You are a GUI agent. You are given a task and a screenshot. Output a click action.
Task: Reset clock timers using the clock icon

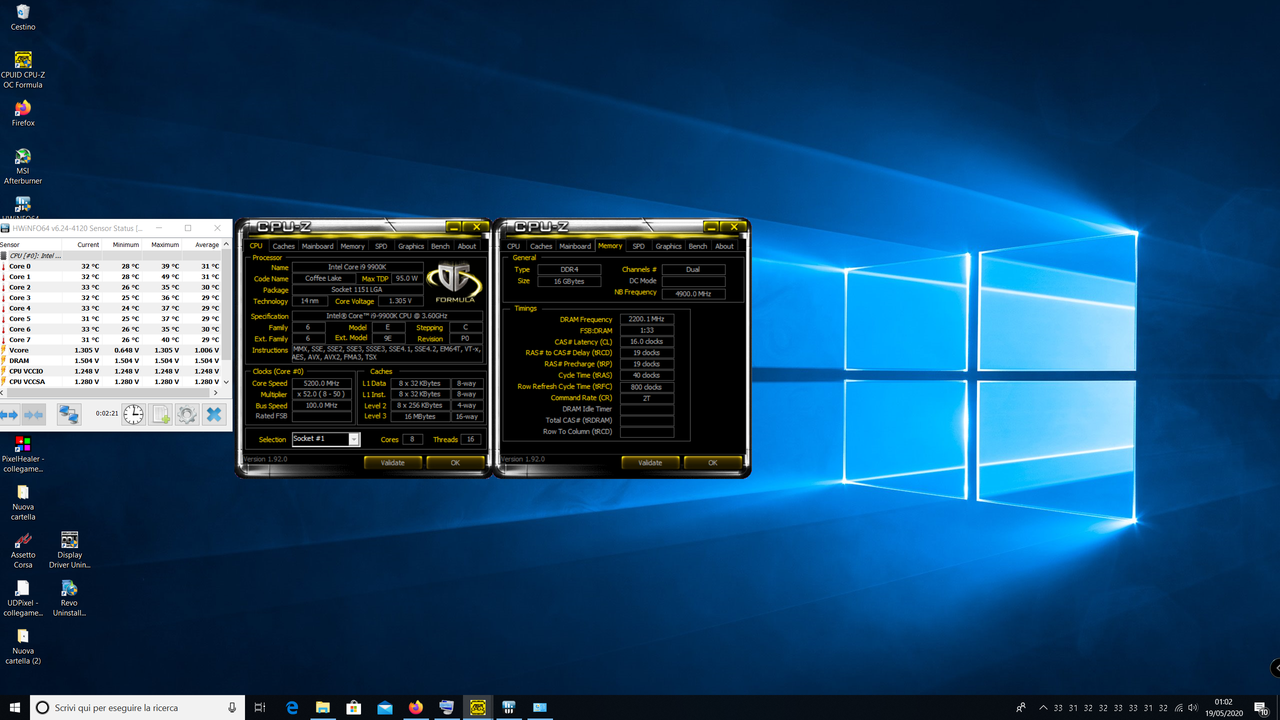132,415
